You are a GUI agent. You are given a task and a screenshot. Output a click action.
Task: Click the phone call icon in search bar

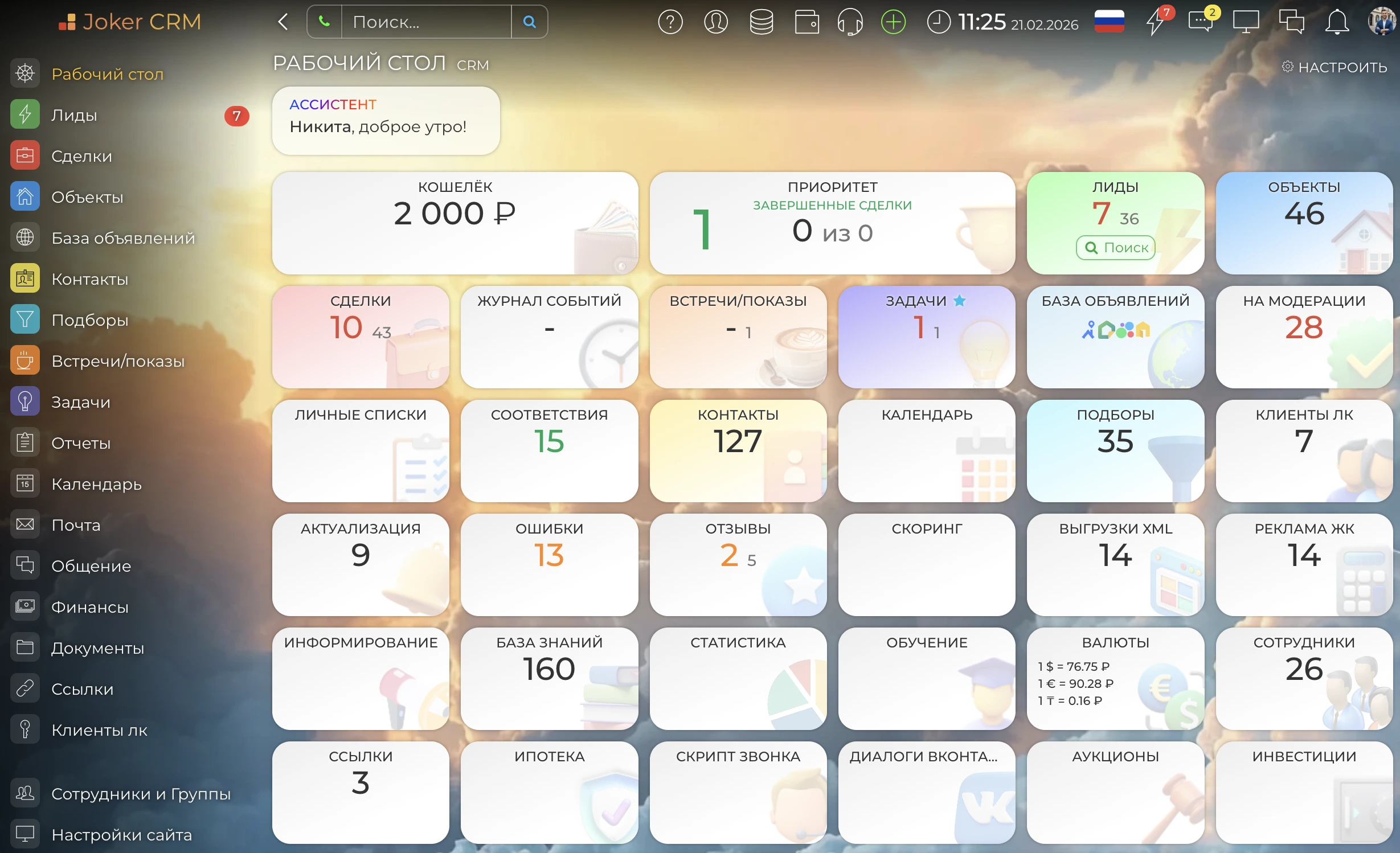tap(324, 22)
